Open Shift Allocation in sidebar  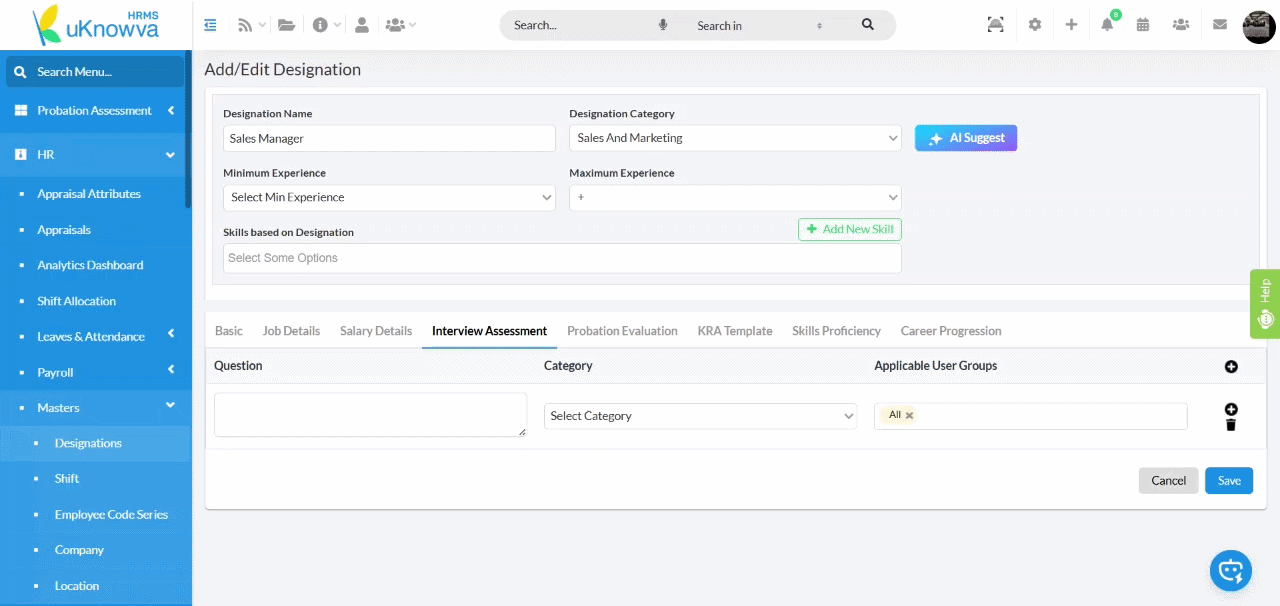[x=77, y=301]
